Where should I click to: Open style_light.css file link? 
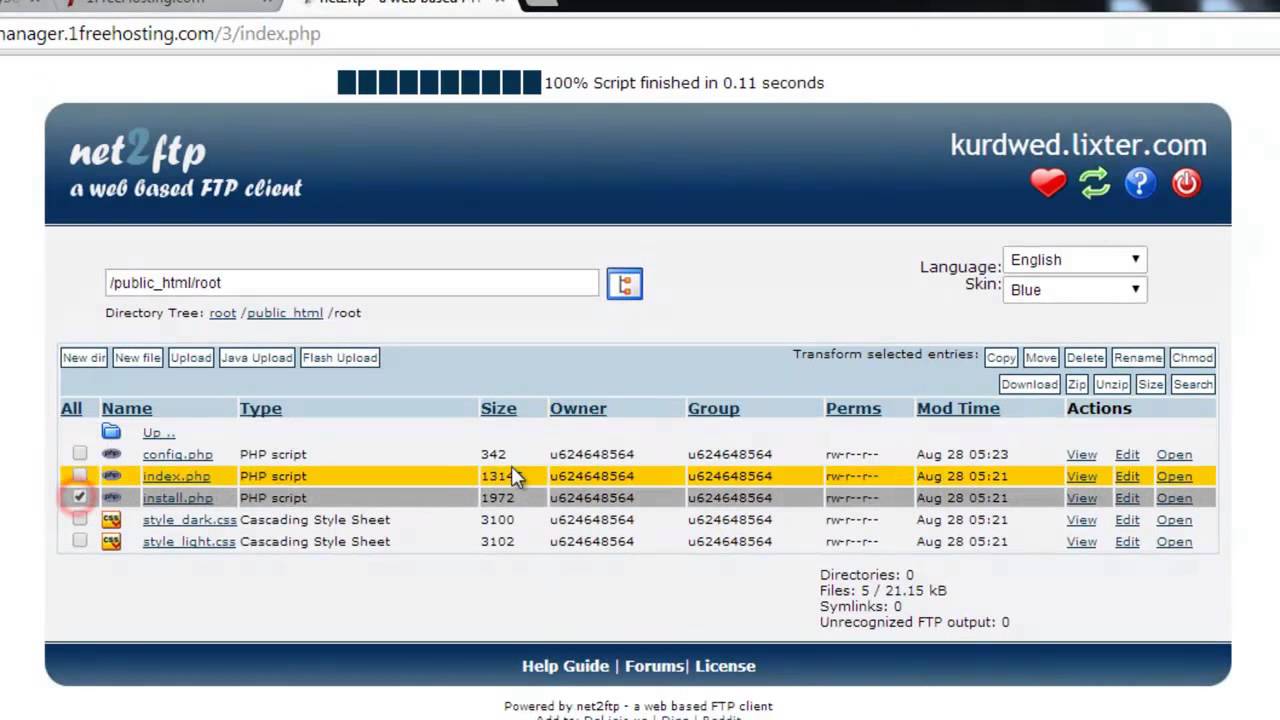point(189,542)
